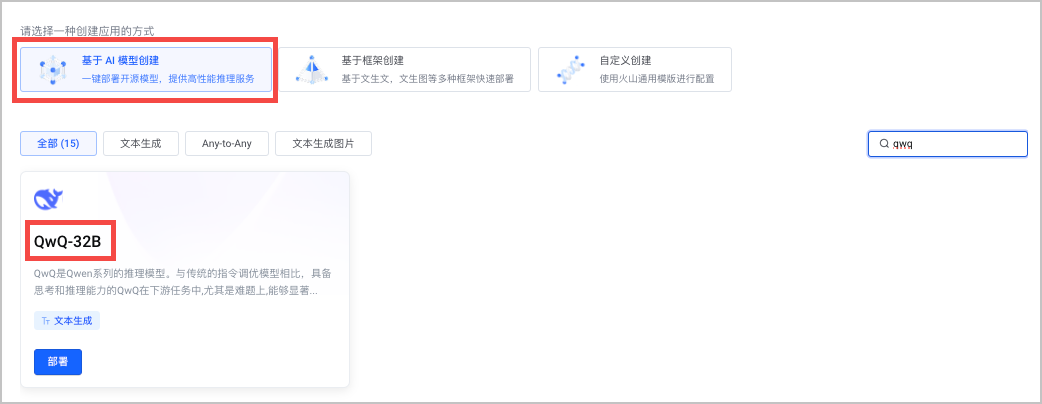This screenshot has width=1042, height=404.
Task: Click the text 基于文生文，文生图等多种框架快速部署
Action: (427, 78)
